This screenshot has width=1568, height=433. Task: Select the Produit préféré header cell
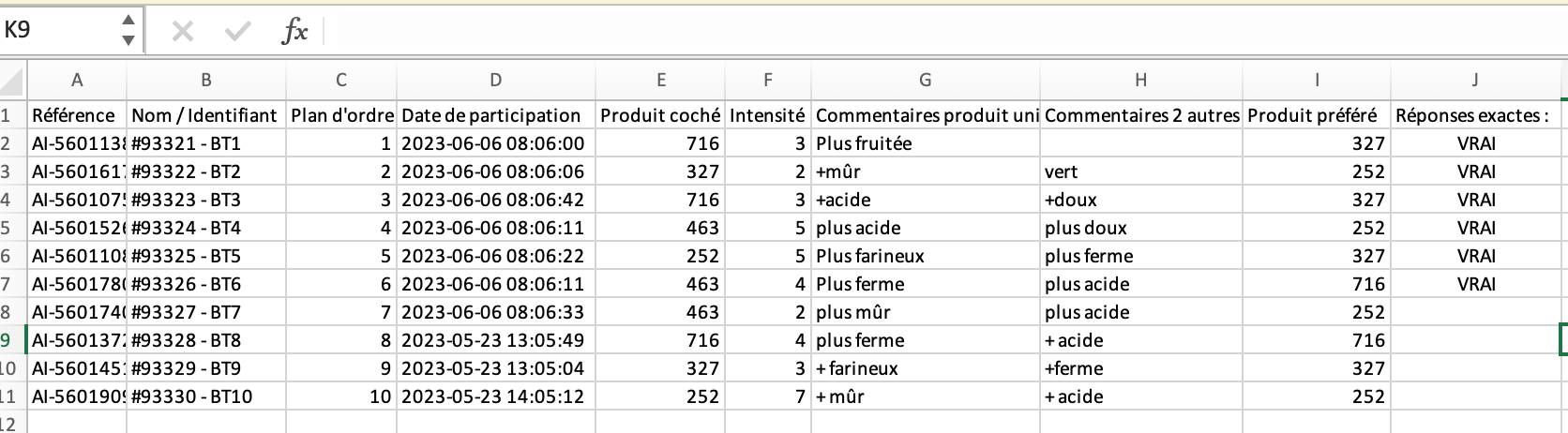[x=1312, y=115]
